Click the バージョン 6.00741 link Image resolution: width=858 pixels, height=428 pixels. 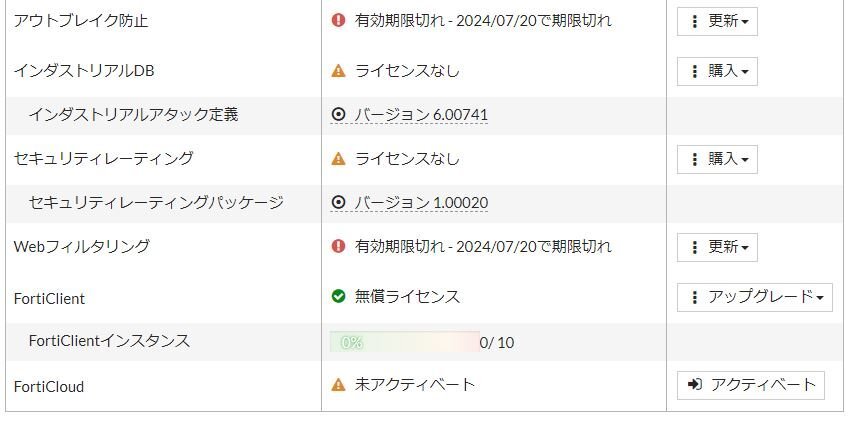pos(421,115)
